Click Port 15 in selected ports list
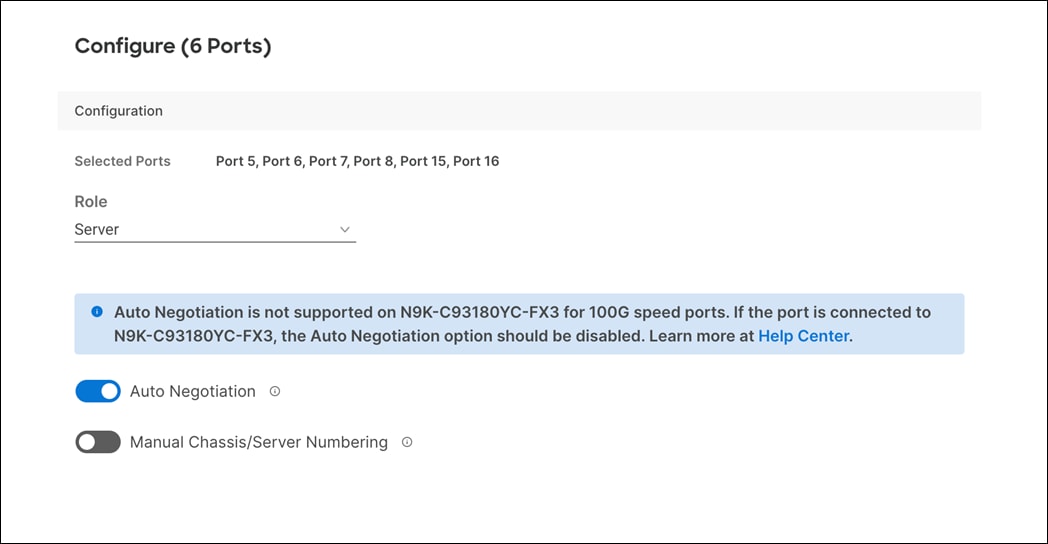 (422, 161)
